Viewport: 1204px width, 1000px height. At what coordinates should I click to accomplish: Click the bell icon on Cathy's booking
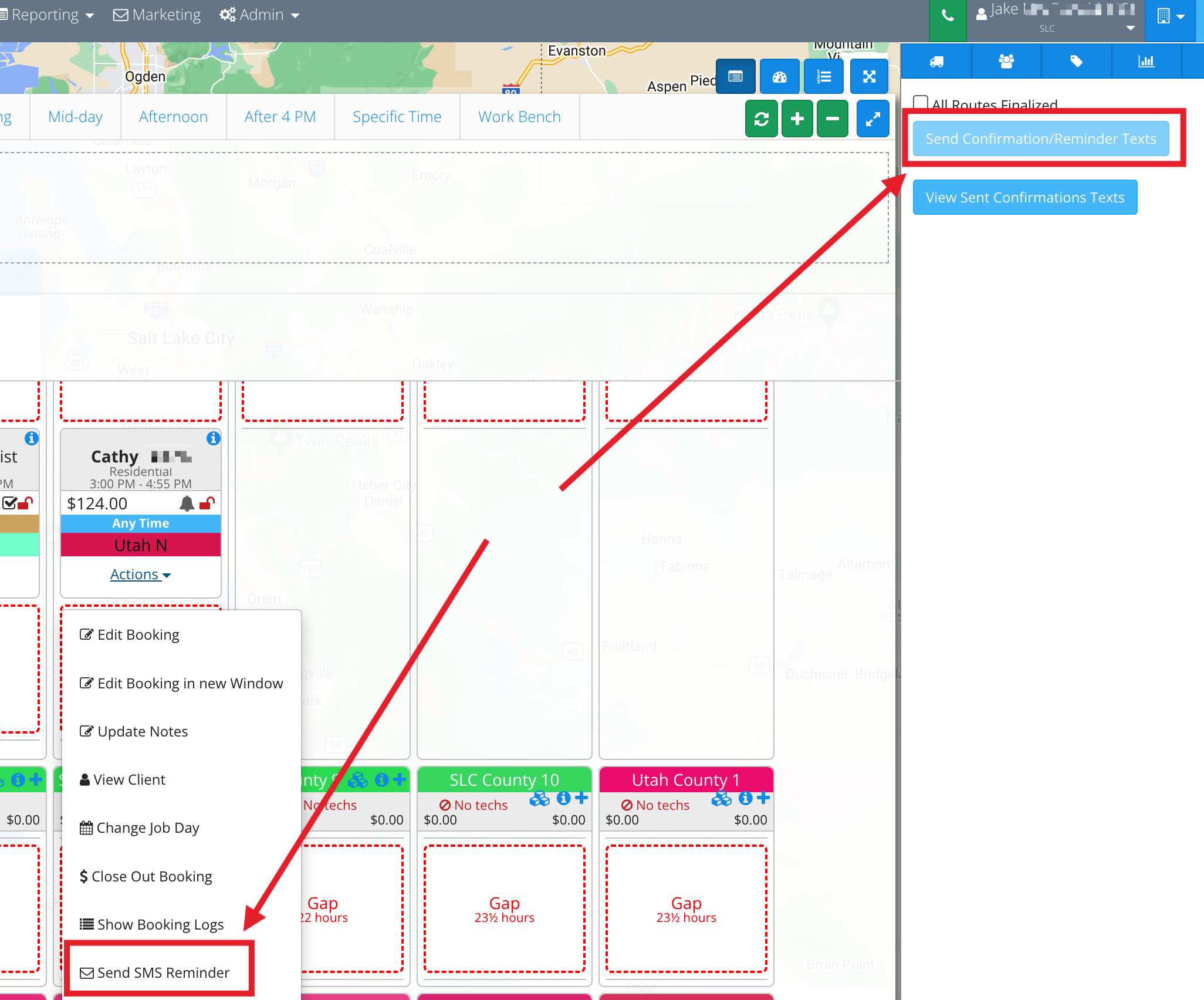coord(187,503)
